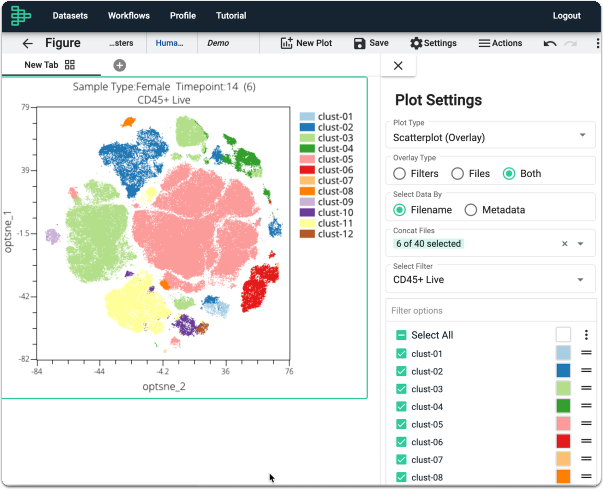
Task: Open the Actions hamburger menu icon
Action: (x=484, y=43)
